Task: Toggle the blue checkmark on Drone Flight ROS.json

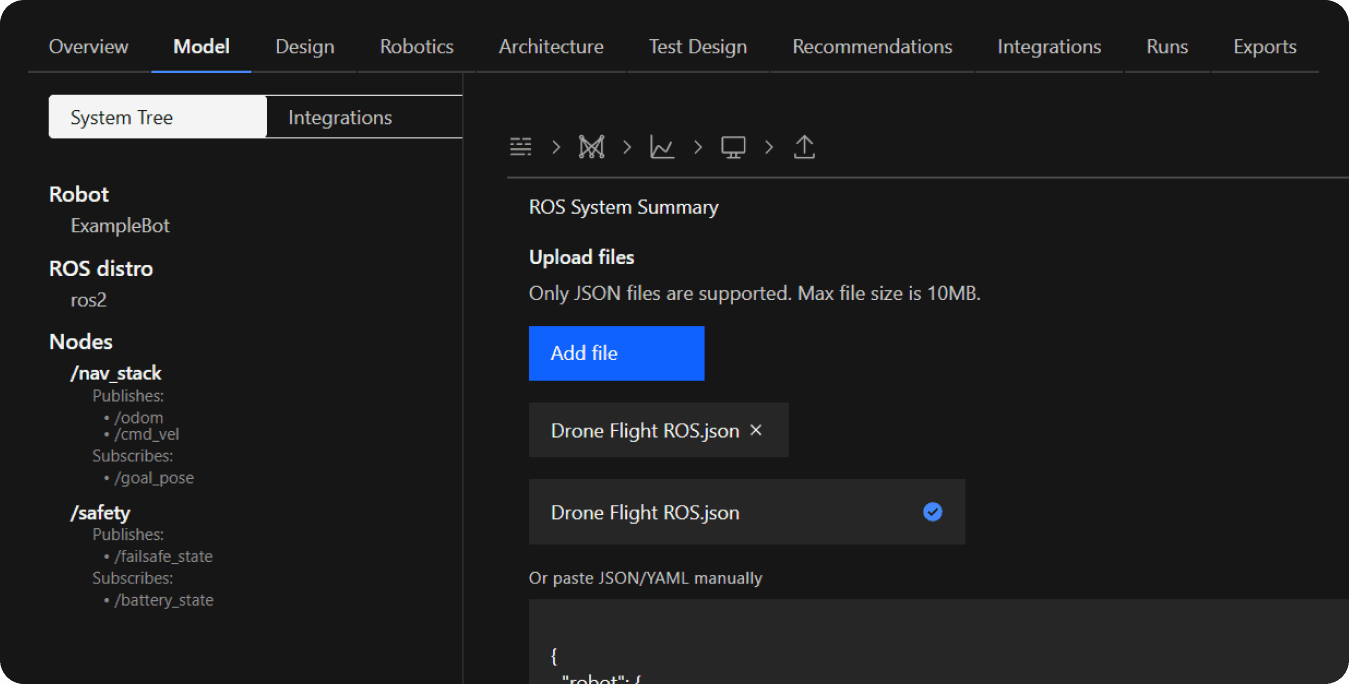Action: pos(932,512)
